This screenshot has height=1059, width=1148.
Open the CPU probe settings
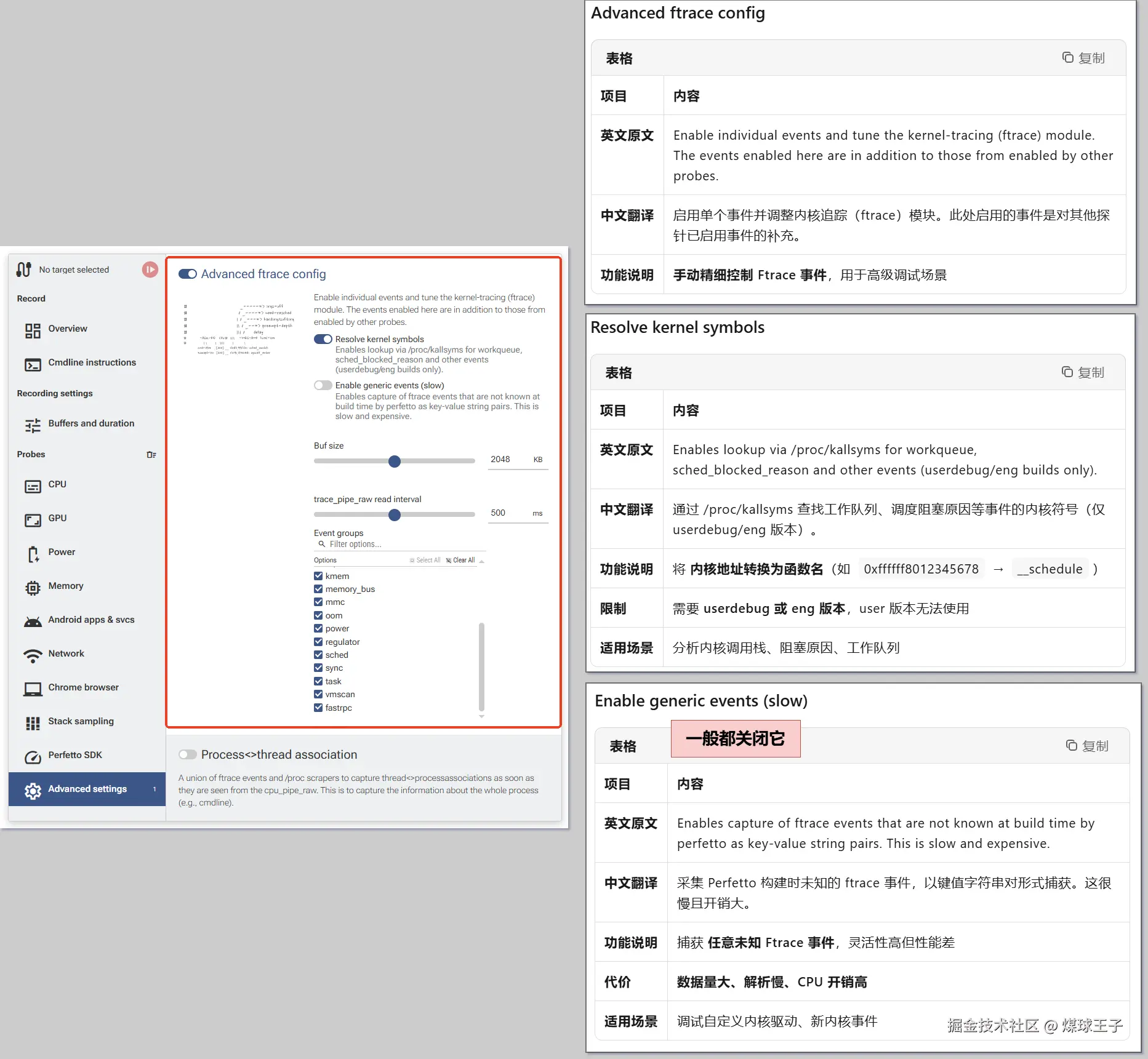coord(57,484)
